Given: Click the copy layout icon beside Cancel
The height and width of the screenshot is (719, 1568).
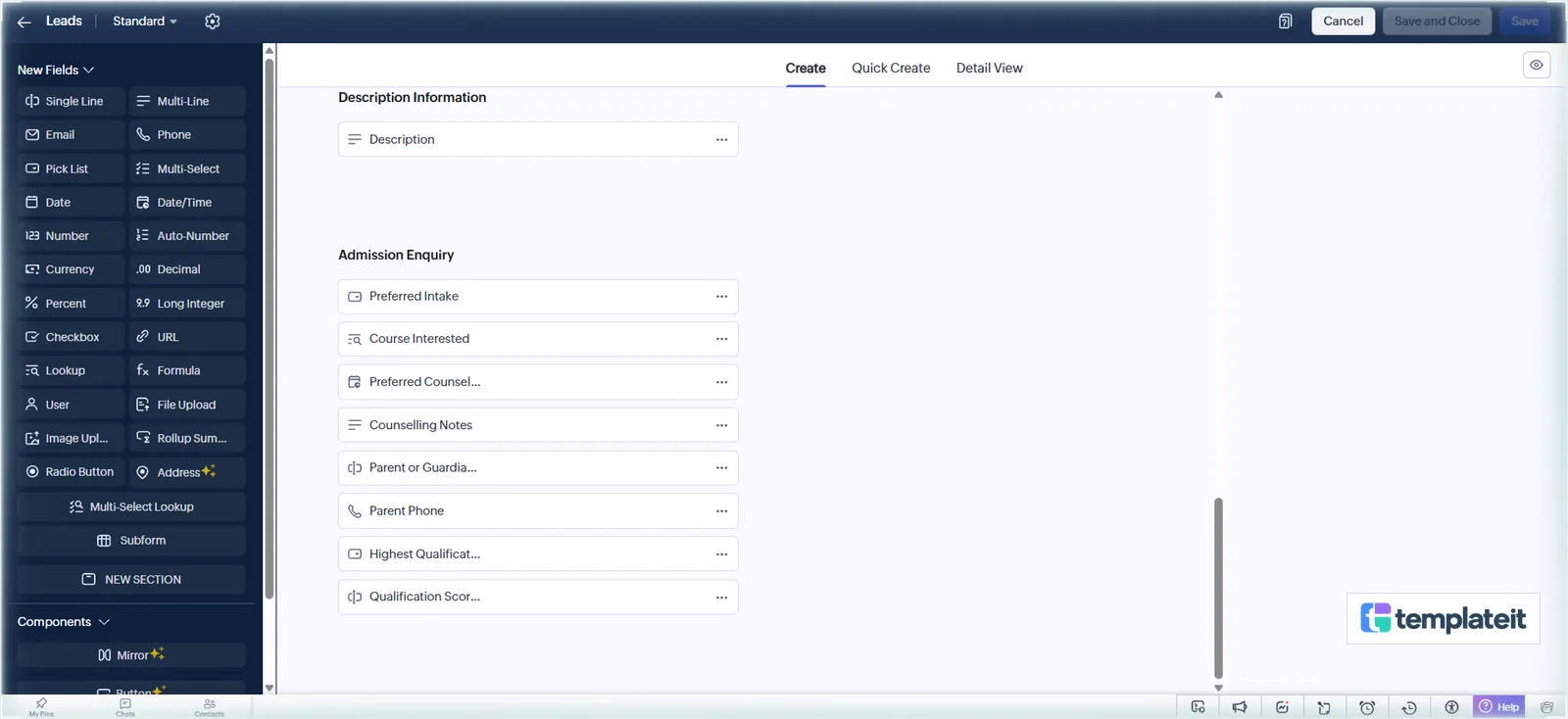Looking at the screenshot, I should pos(1286,22).
